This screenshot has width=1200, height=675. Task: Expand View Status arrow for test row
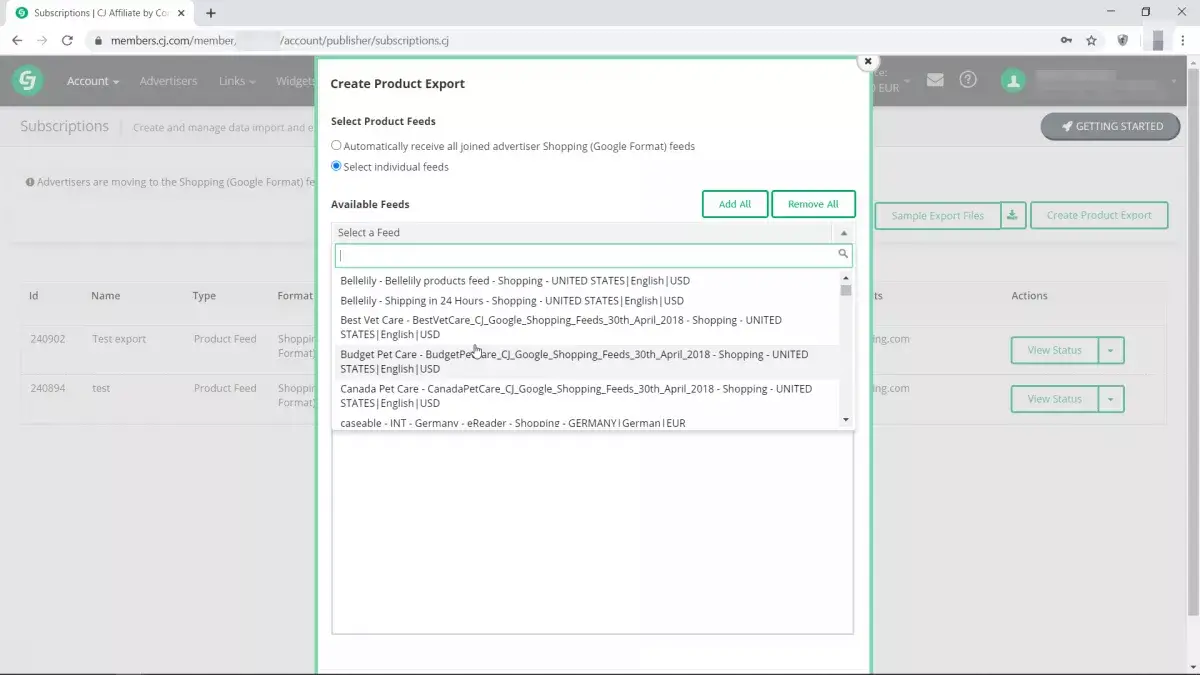1111,399
